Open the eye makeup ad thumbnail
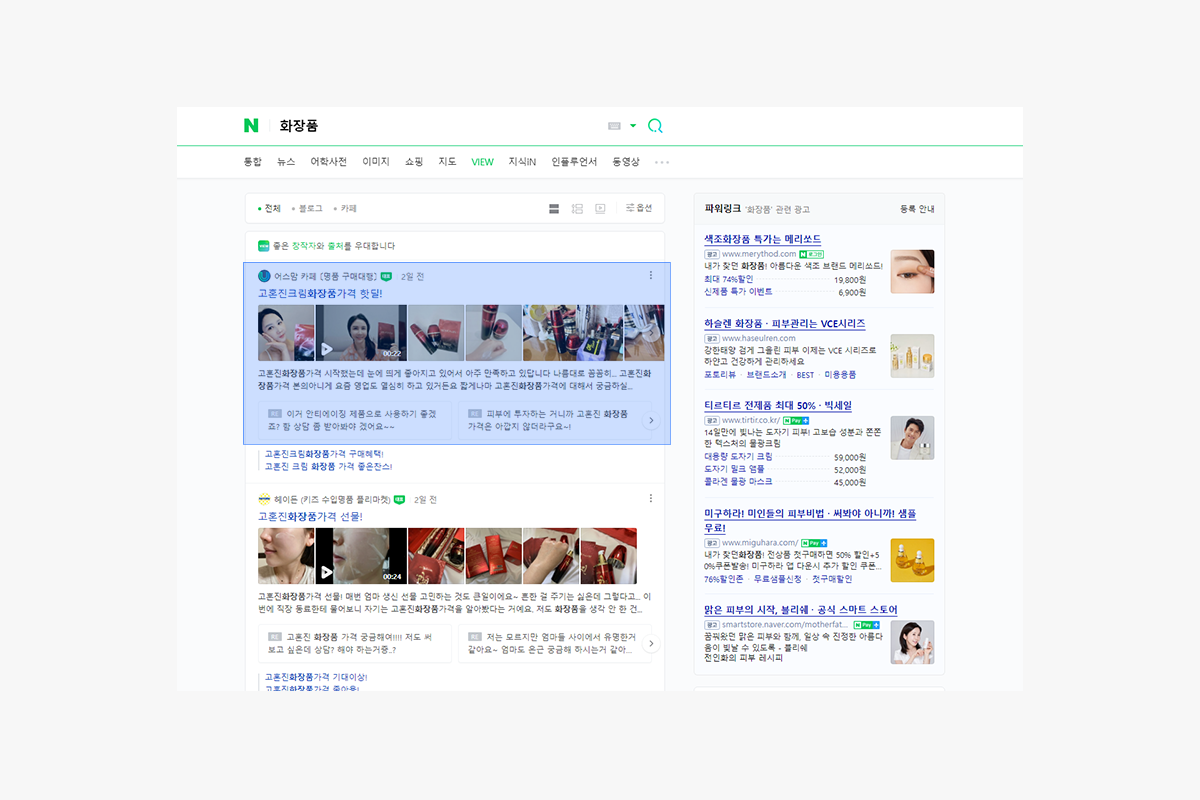 912,271
